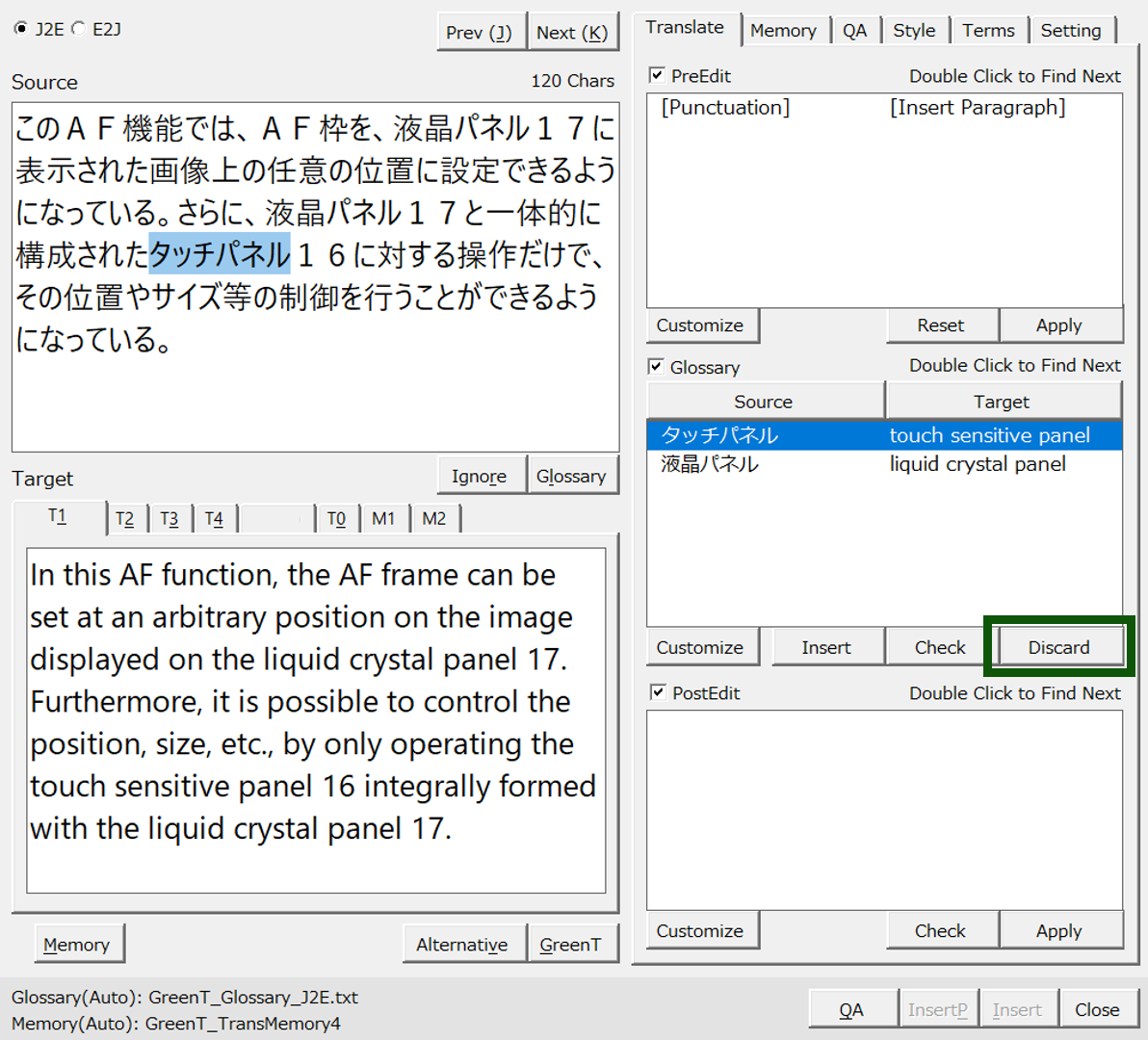The image size is (1148, 1040).
Task: Click the Prev (J) button
Action: point(480,33)
